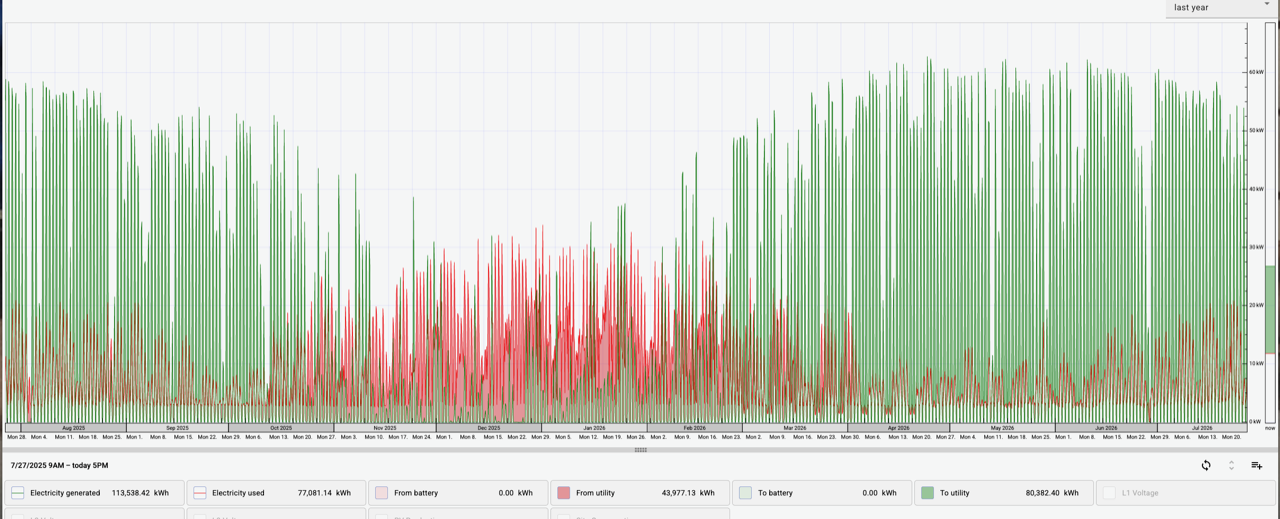Image resolution: width=1280 pixels, height=519 pixels.
Task: Click the 'now' marker on the timeline
Action: pyautogui.click(x=1270, y=428)
